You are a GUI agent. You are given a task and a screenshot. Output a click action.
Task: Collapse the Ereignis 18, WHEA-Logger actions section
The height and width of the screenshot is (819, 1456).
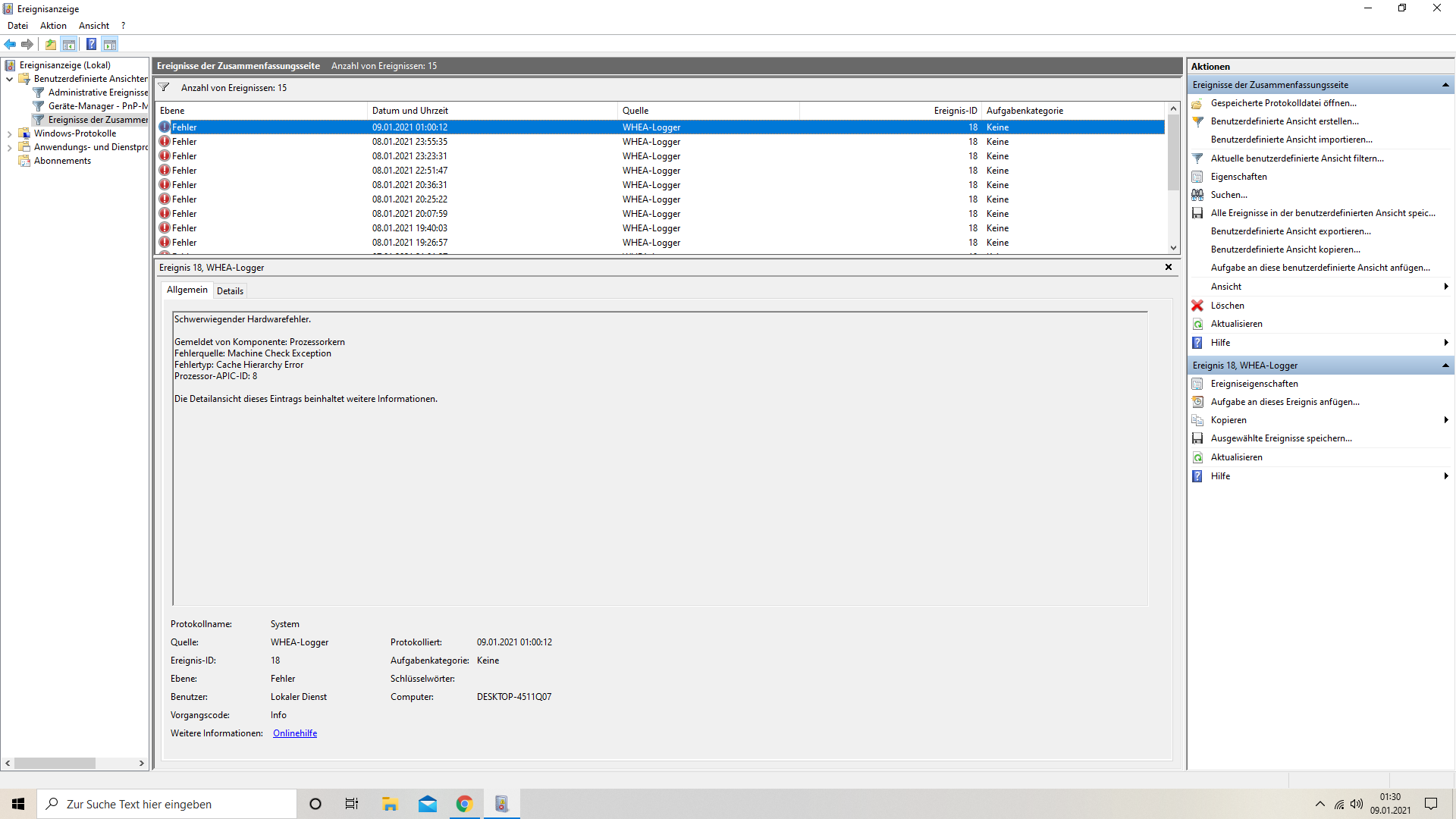pyautogui.click(x=1445, y=366)
